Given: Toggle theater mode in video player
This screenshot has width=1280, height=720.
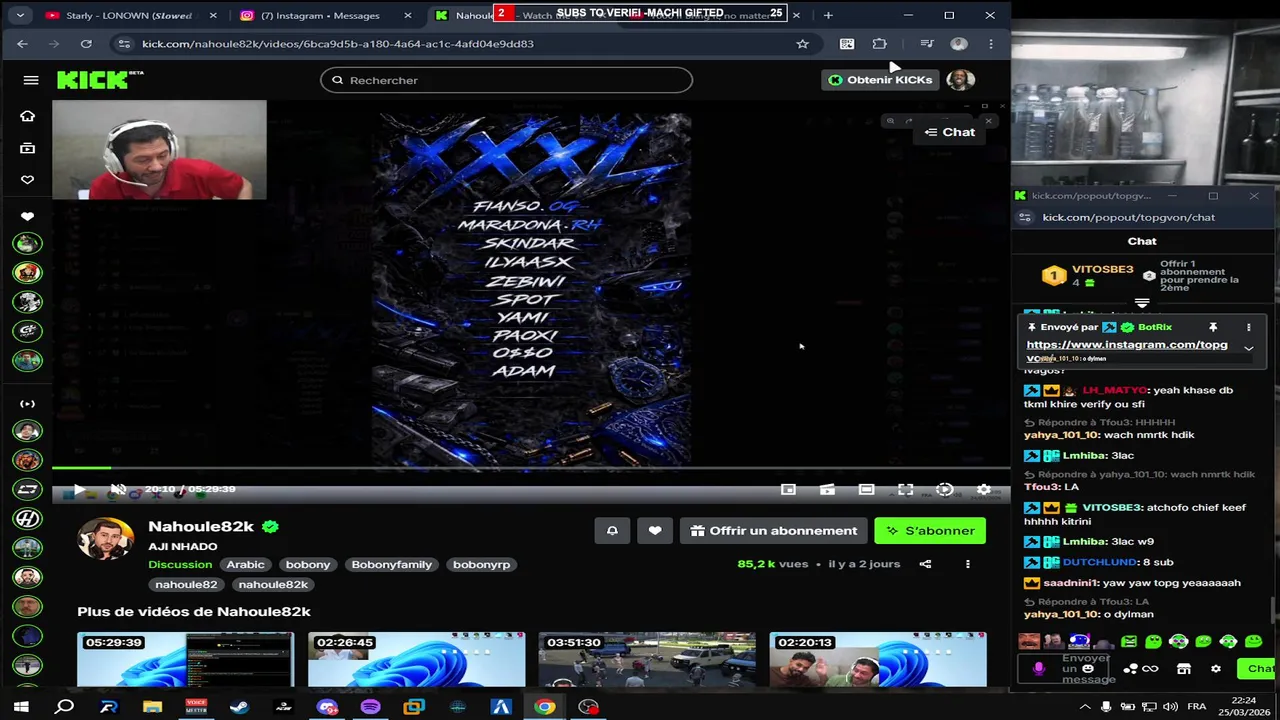Looking at the screenshot, I should click(x=866, y=490).
